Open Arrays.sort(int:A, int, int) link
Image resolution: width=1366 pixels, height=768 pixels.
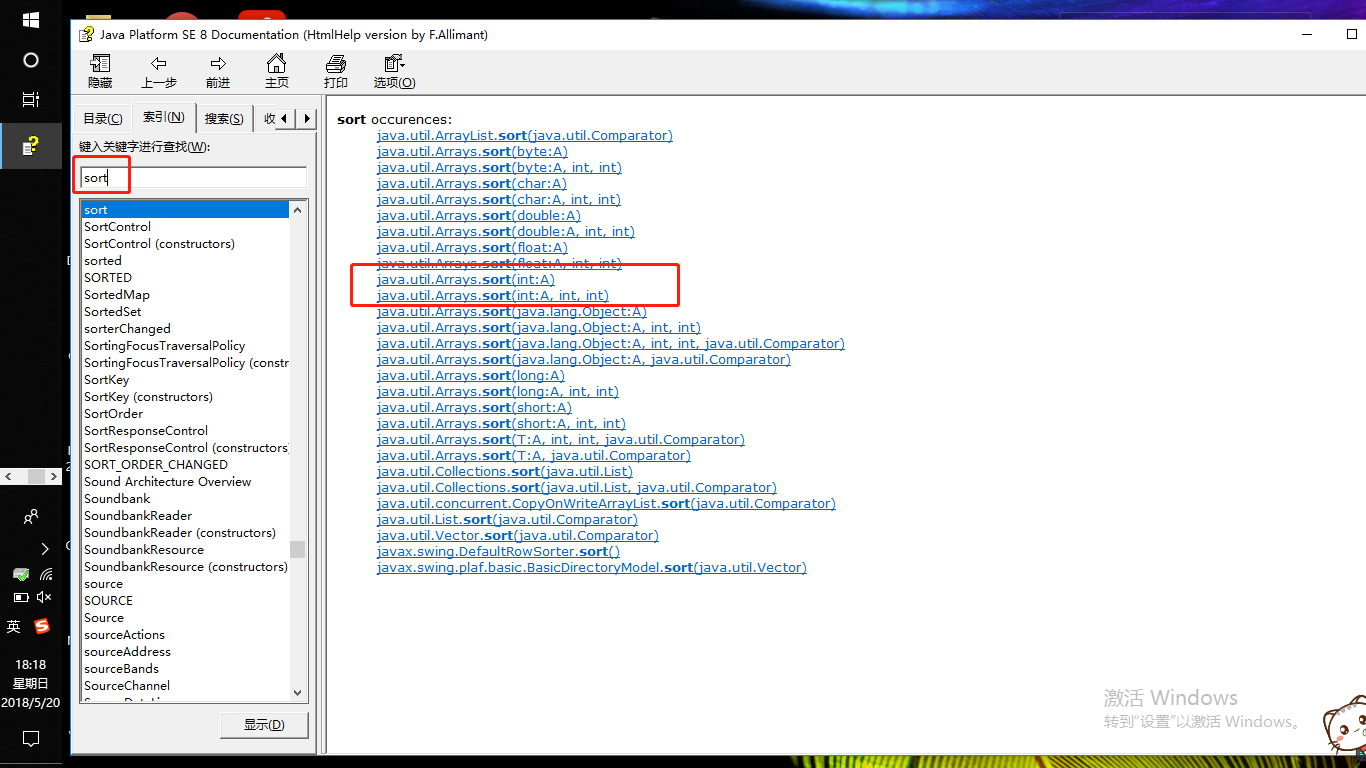click(x=493, y=296)
